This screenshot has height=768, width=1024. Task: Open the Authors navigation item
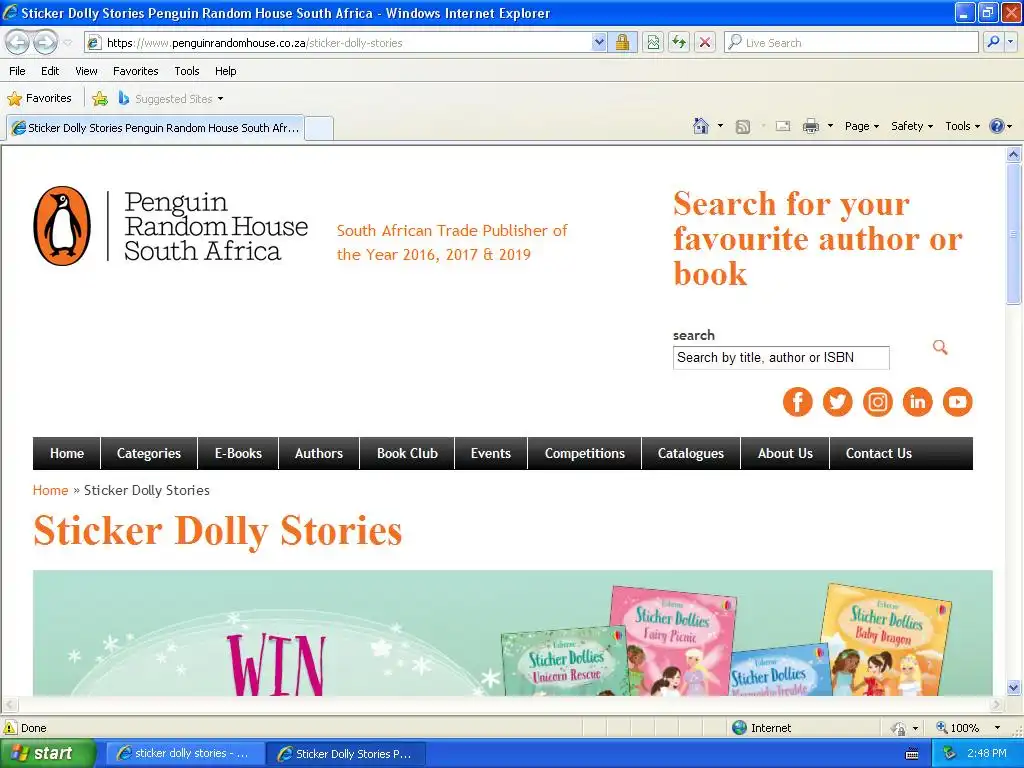pos(319,453)
